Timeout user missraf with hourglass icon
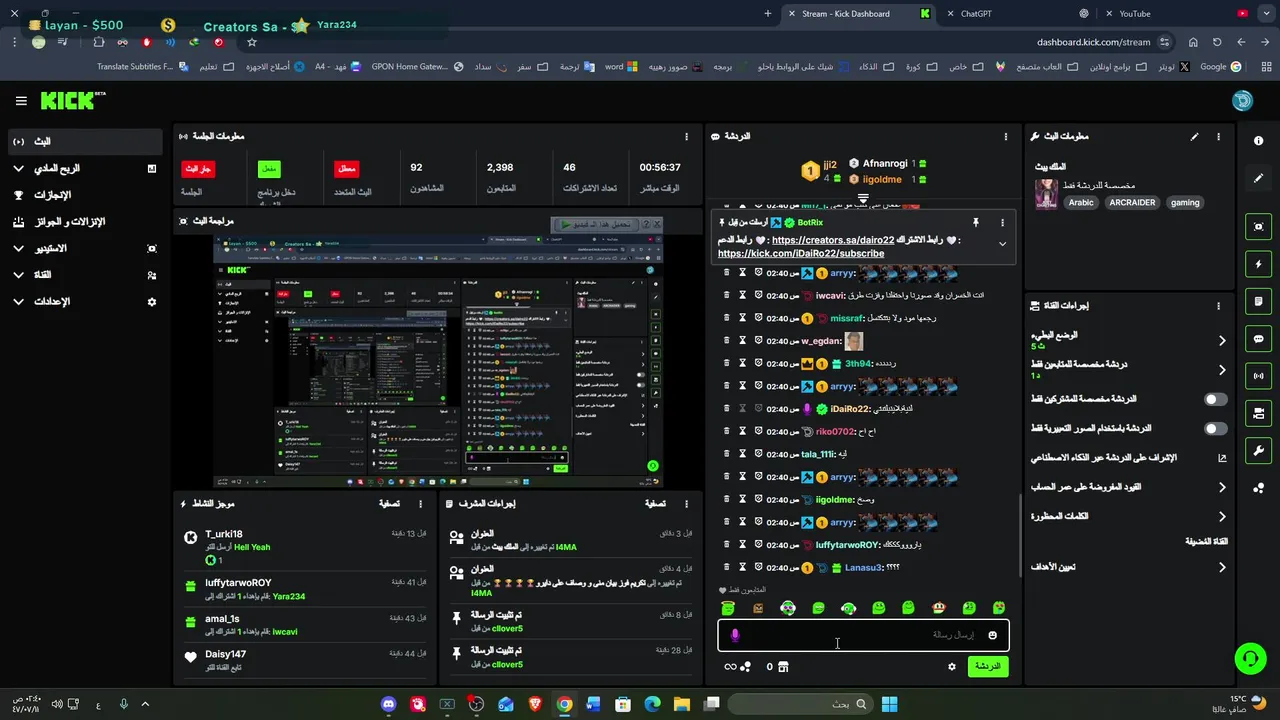 743,318
